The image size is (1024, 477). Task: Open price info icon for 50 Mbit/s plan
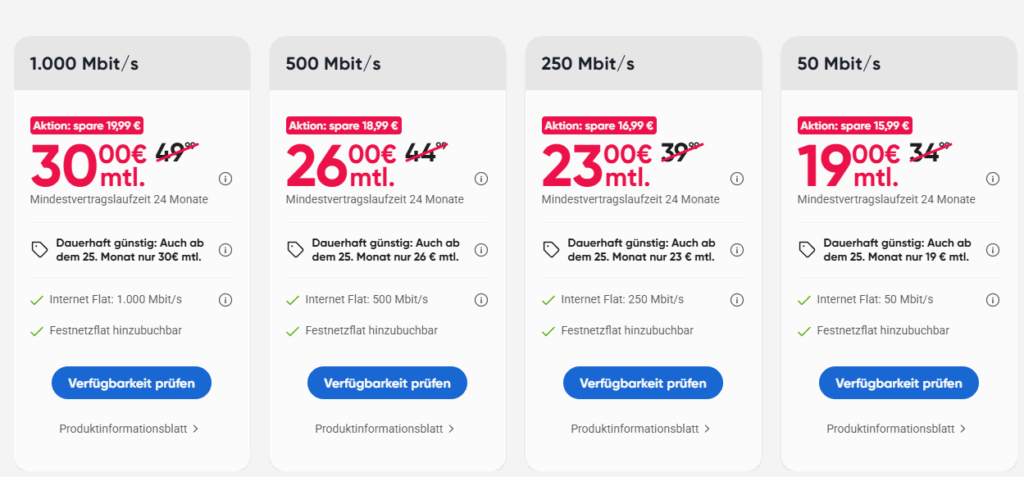[x=993, y=179]
